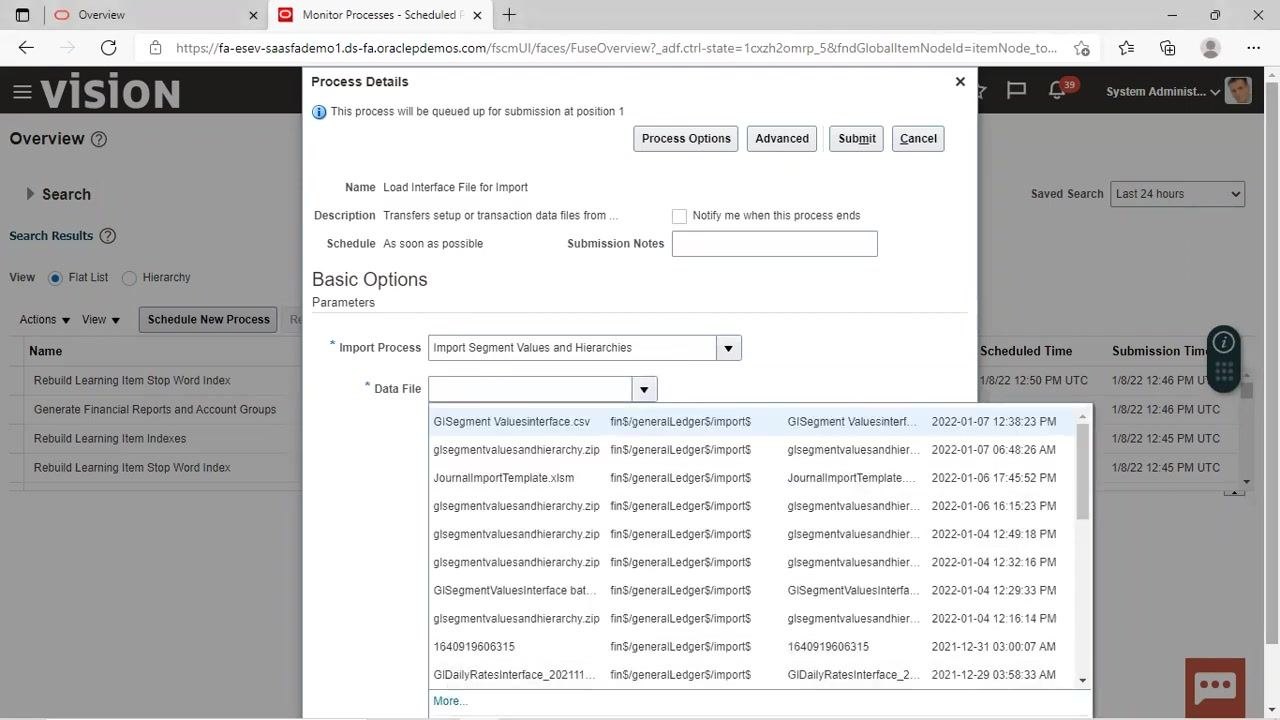
Task: Open browser collections icon
Action: [x=1168, y=47]
